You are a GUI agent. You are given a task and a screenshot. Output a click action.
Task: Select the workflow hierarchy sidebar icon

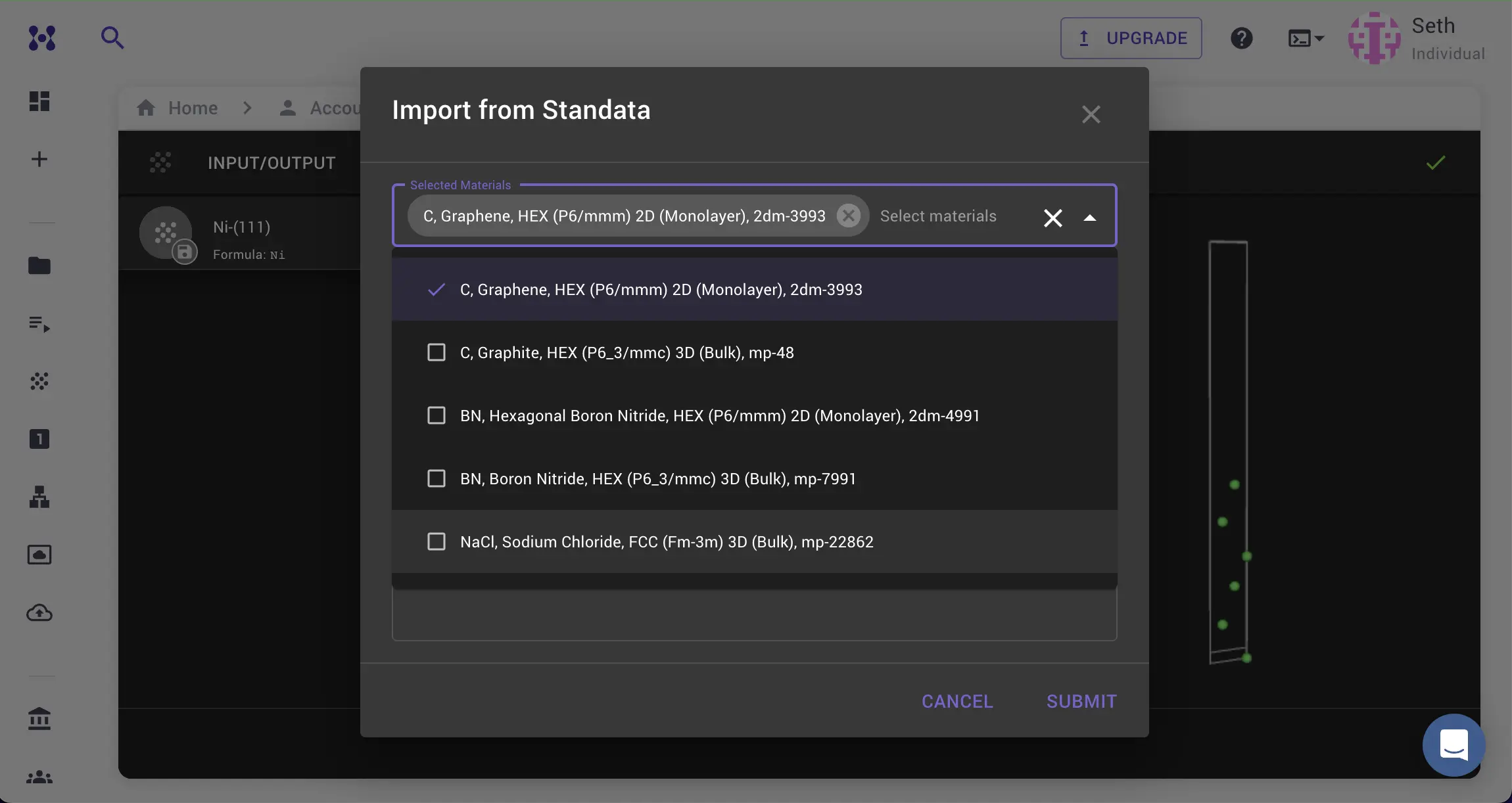(x=39, y=497)
